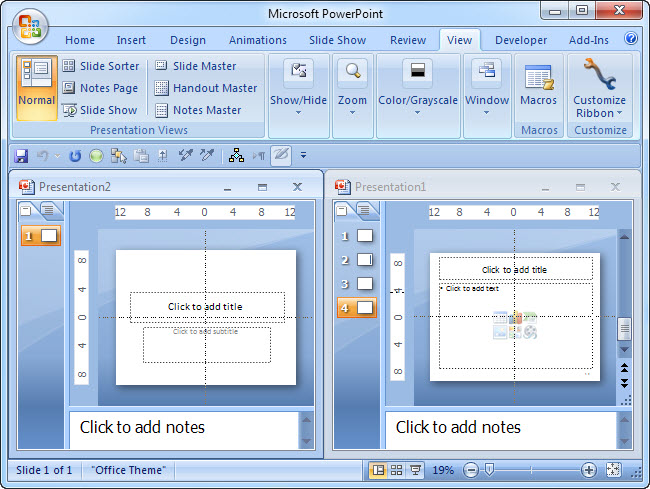Click the 19% zoom level button
Image resolution: width=650 pixels, height=489 pixels.
[x=443, y=470]
